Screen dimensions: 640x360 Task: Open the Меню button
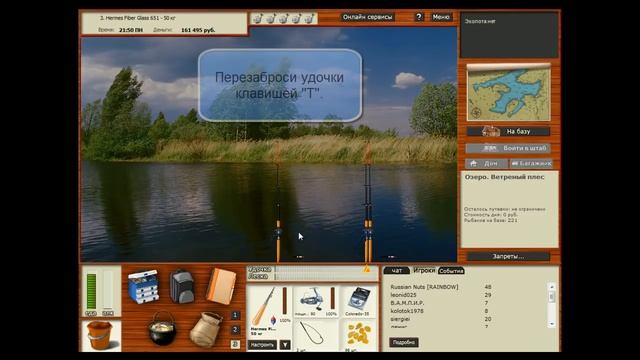pos(441,17)
